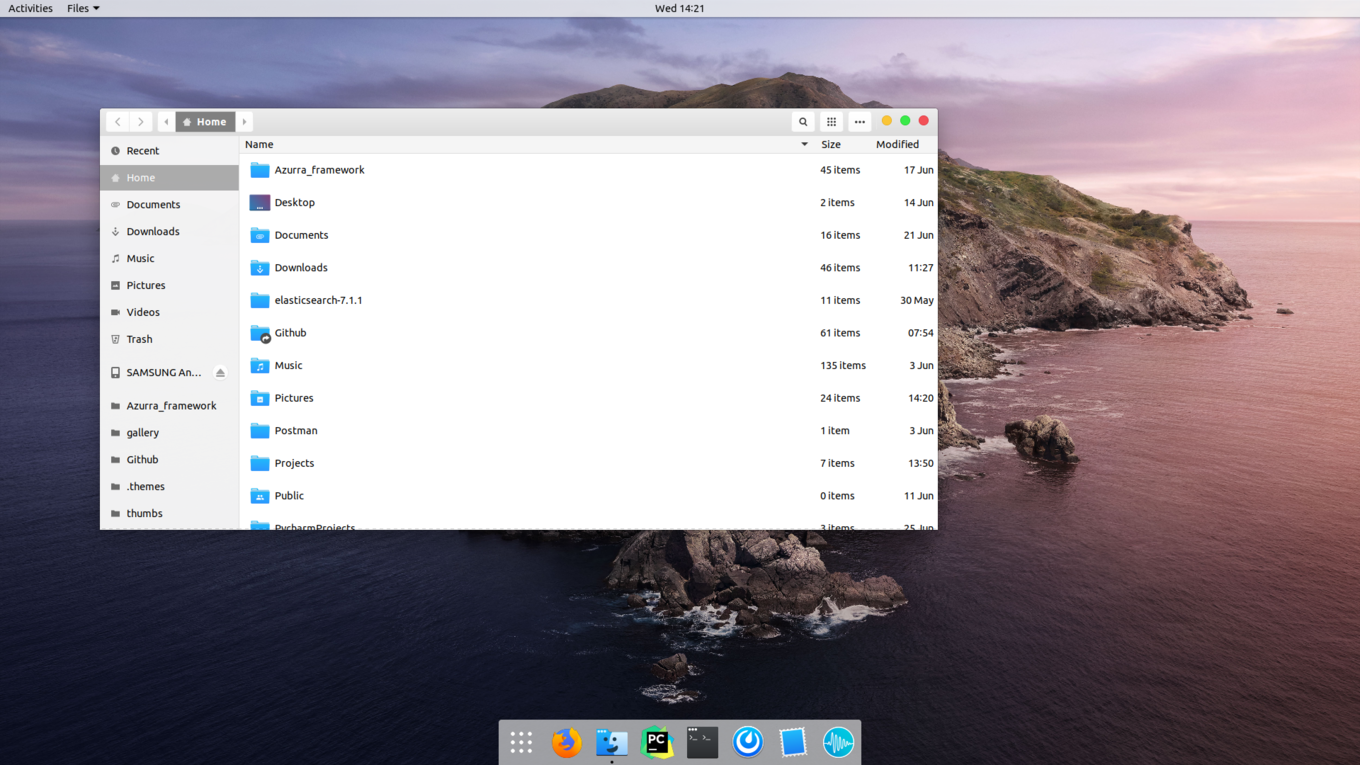Open the blue notepad dock app
This screenshot has width=1360, height=765.
pos(793,742)
